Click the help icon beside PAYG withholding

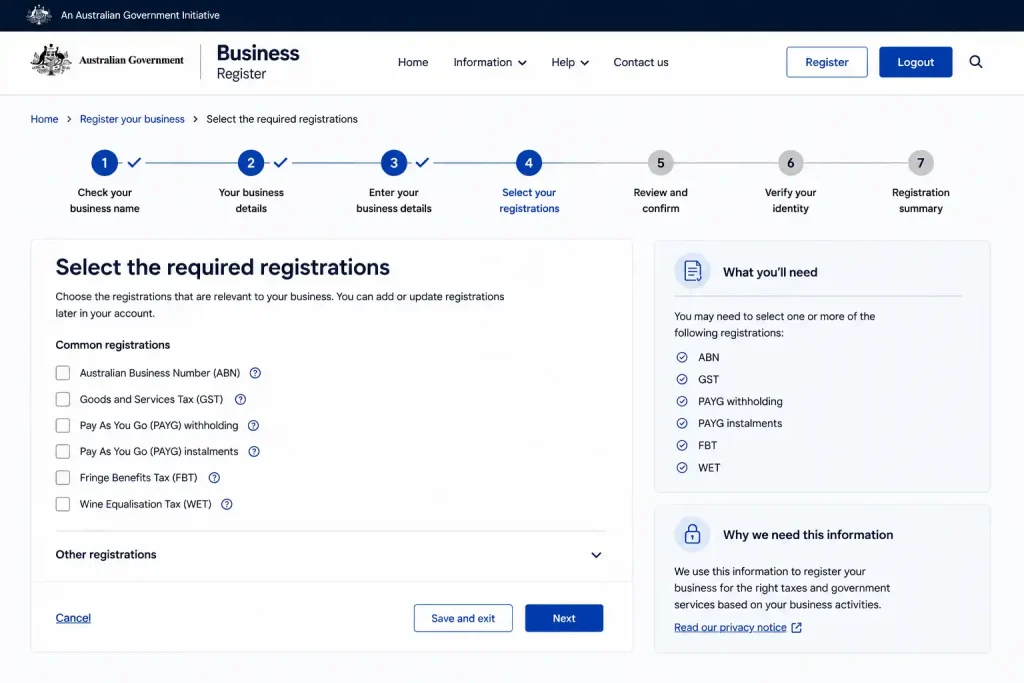tap(253, 425)
